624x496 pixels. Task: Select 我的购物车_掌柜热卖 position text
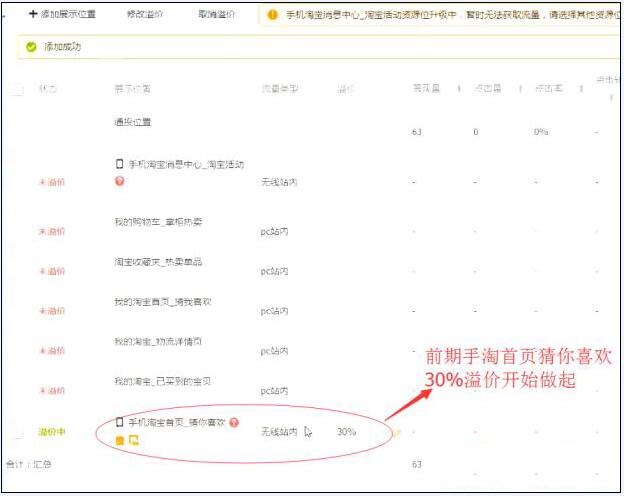[158, 222]
